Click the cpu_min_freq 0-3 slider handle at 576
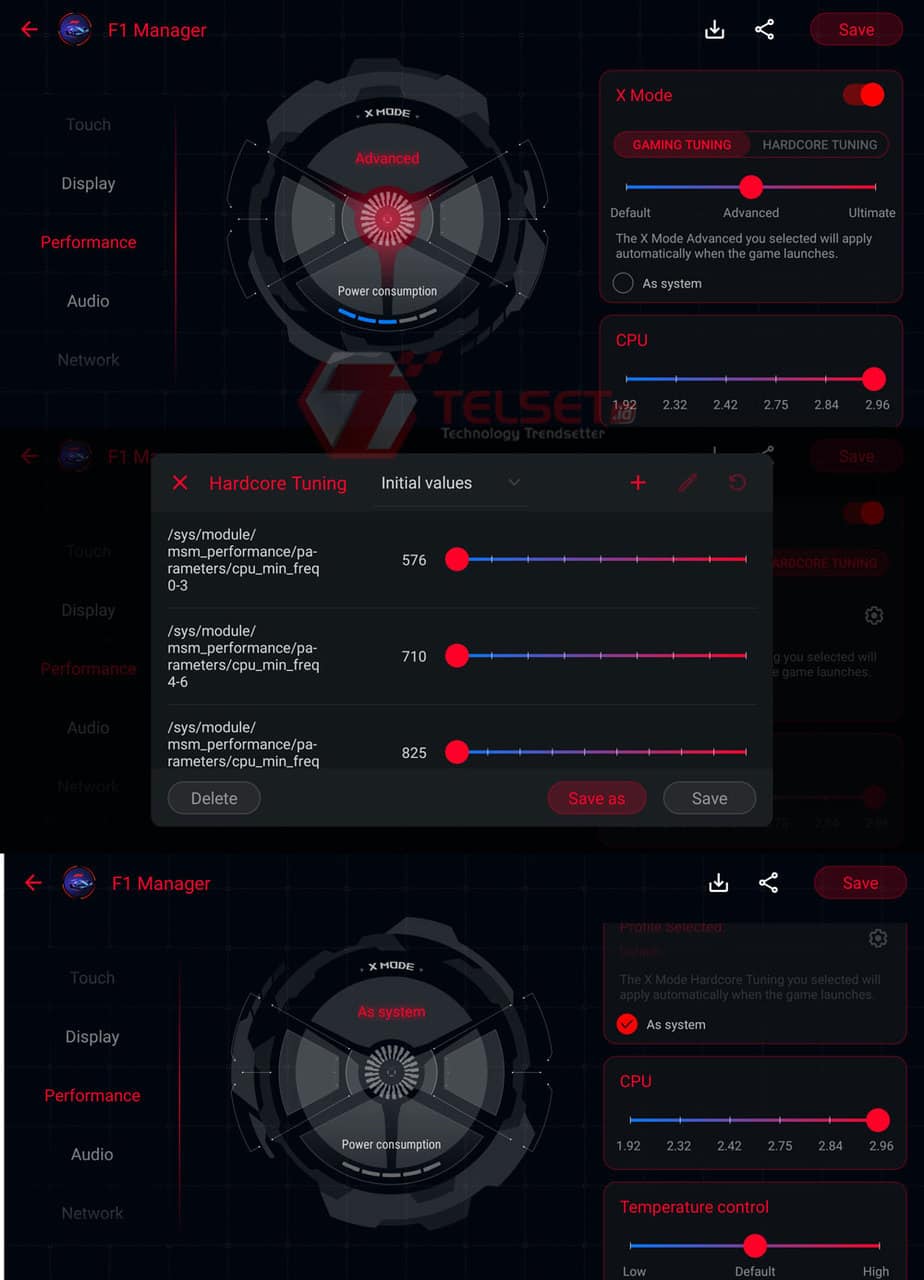 coord(457,560)
